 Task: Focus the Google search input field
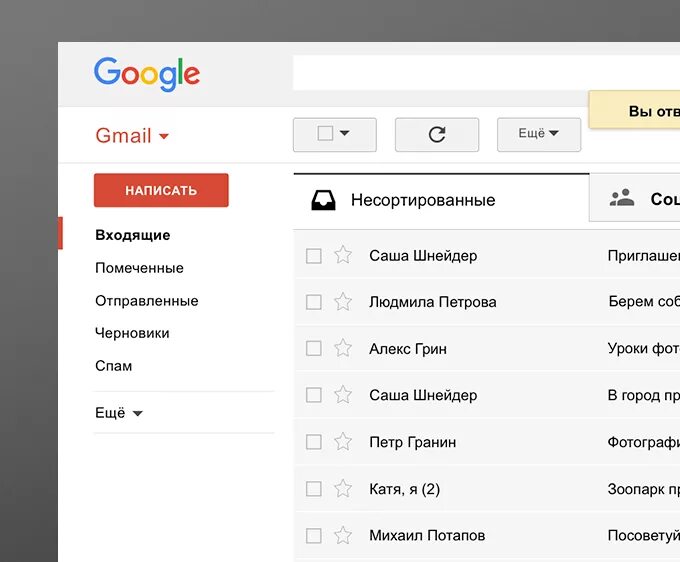(x=486, y=72)
